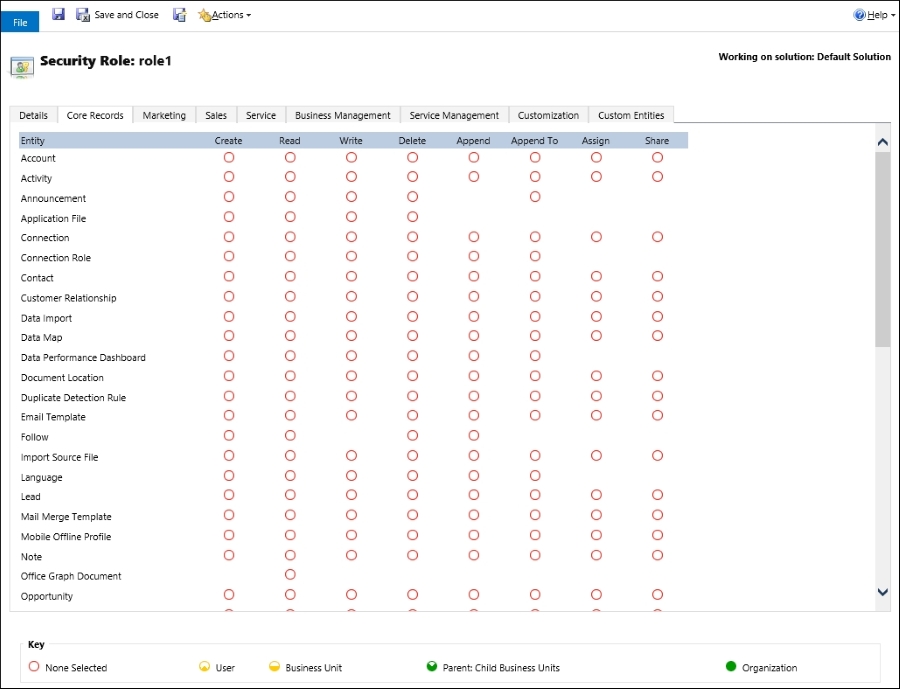Toggle Note Assign privilege circle
The height and width of the screenshot is (689, 900).
[596, 555]
